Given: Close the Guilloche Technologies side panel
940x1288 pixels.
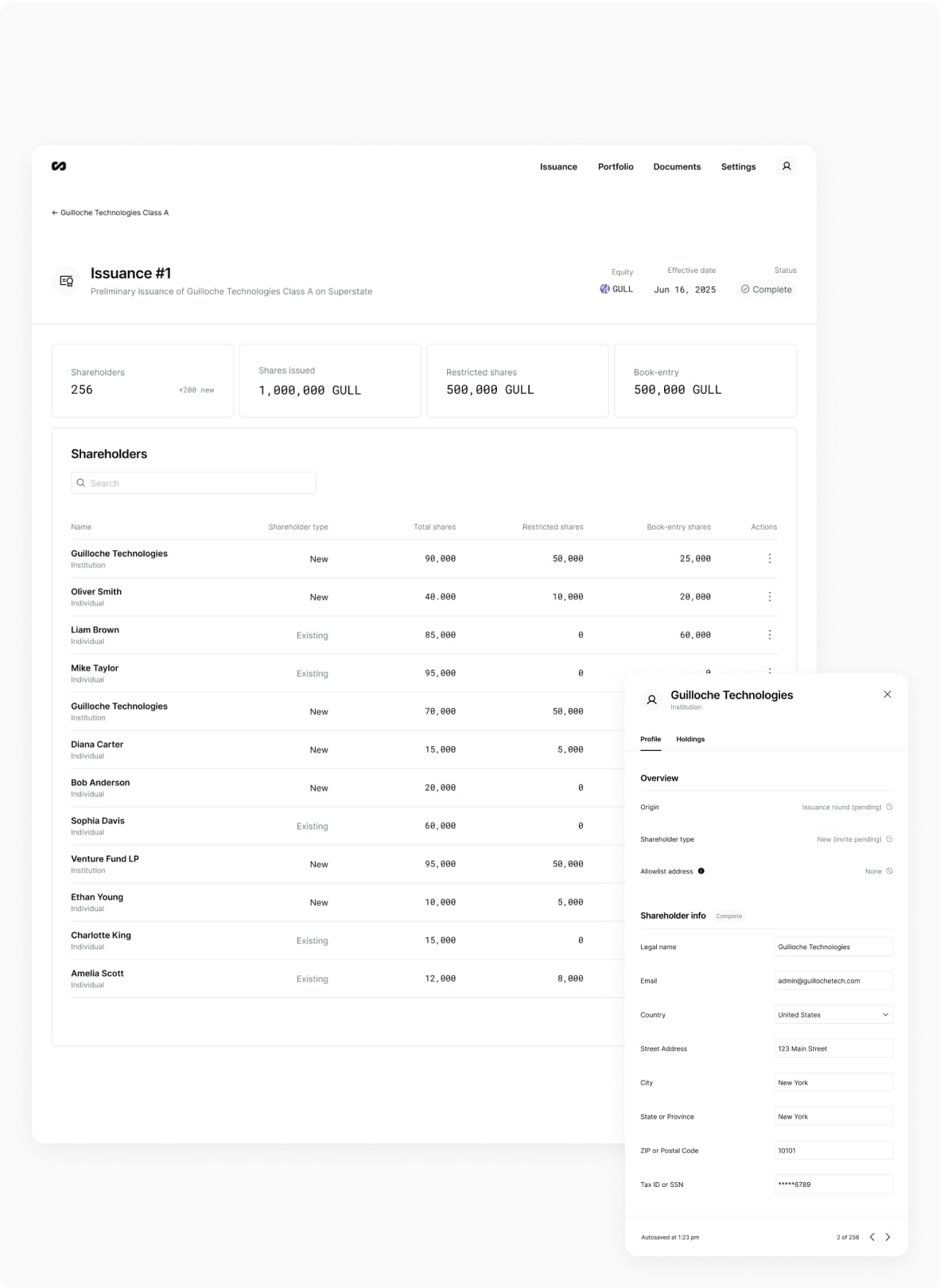Looking at the screenshot, I should pyautogui.click(x=887, y=695).
